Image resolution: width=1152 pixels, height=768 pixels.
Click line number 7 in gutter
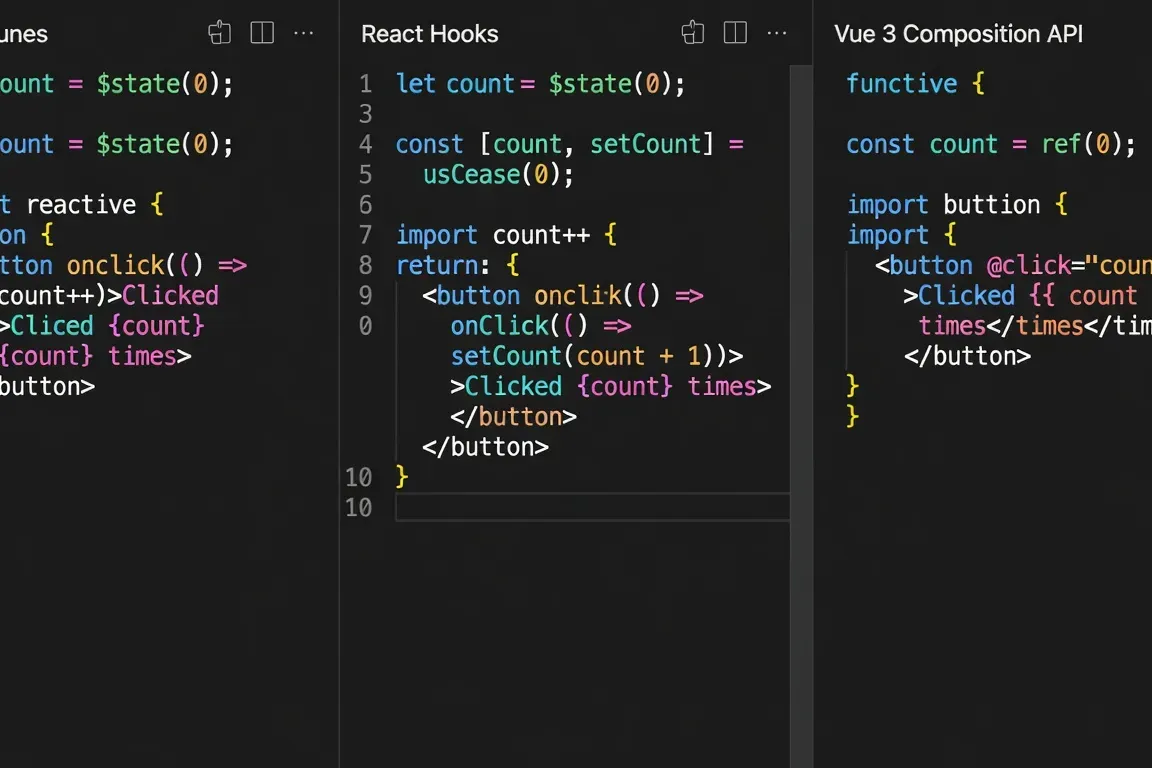click(x=365, y=235)
